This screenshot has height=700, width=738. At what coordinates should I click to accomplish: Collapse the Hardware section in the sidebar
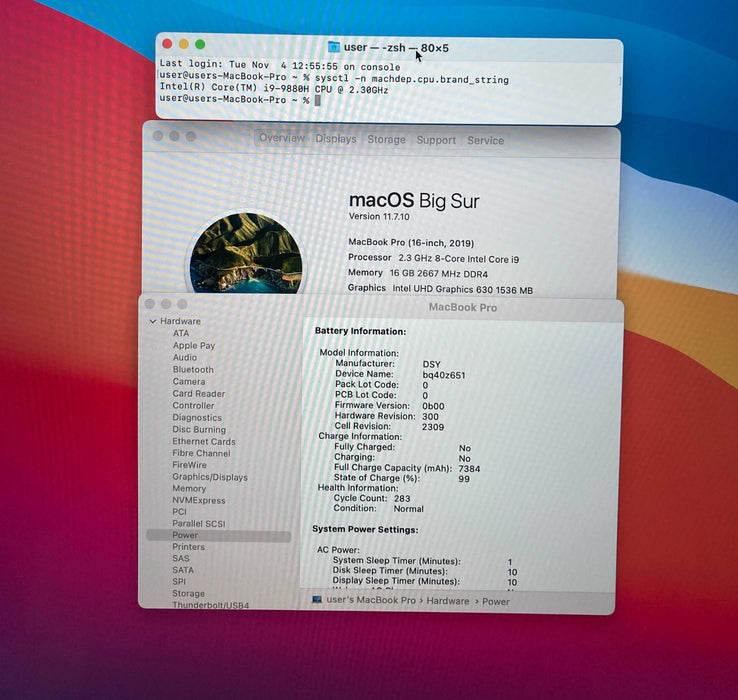pos(152,321)
